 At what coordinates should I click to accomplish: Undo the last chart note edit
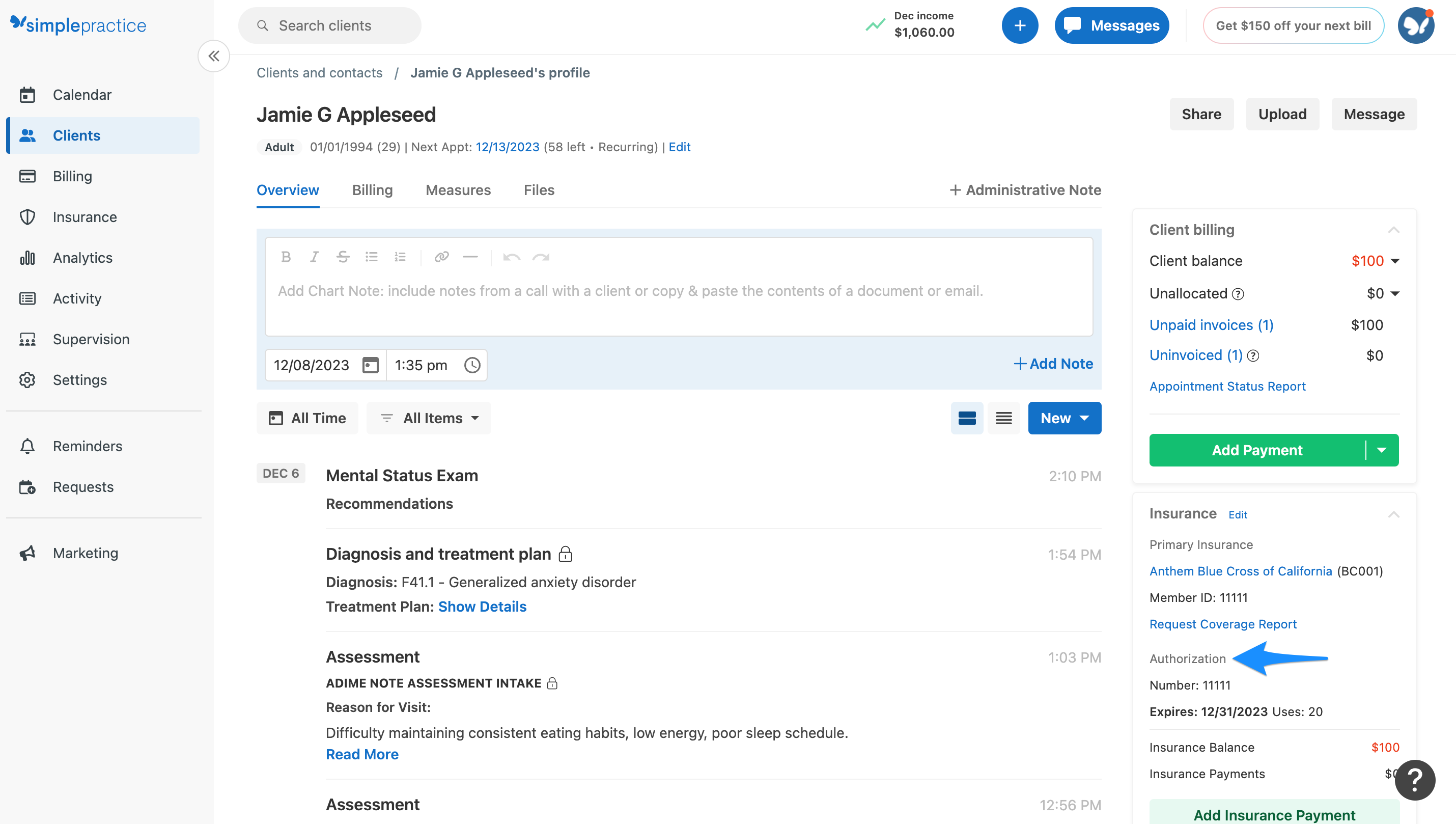coord(511,256)
